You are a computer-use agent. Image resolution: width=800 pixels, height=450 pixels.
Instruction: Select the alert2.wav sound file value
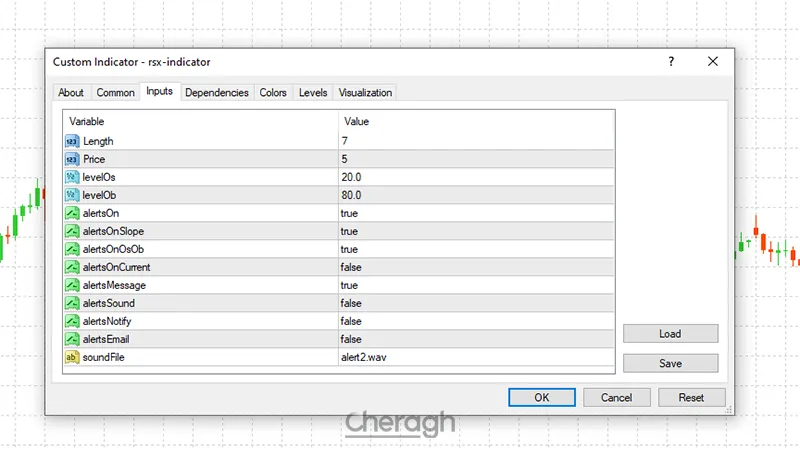click(x=362, y=357)
